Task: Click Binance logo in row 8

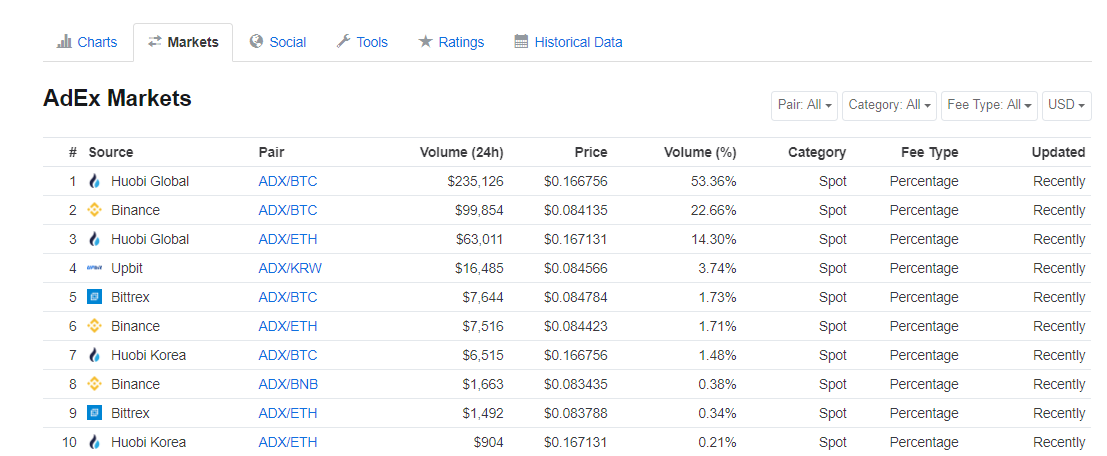Action: click(x=95, y=384)
